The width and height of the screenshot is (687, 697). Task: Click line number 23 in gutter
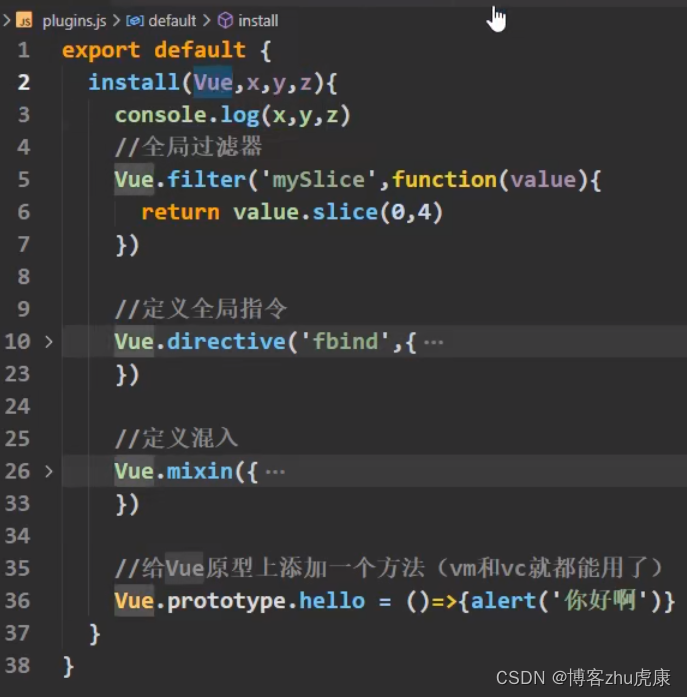coord(17,374)
